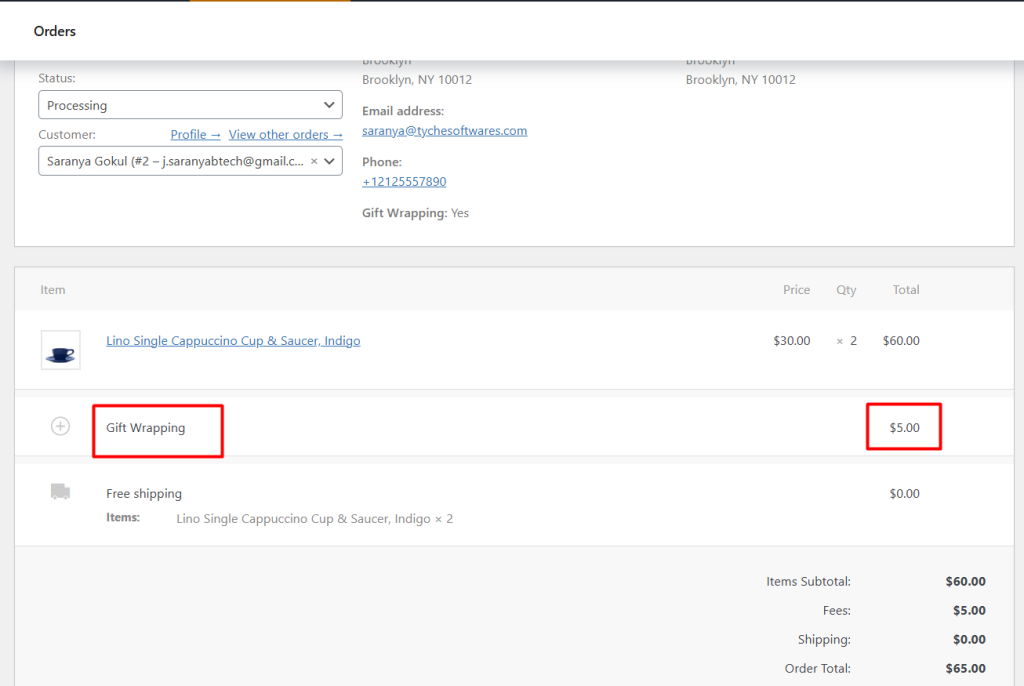Email saranya@tychesoftwares.com
This screenshot has height=686, width=1024.
pyautogui.click(x=444, y=130)
